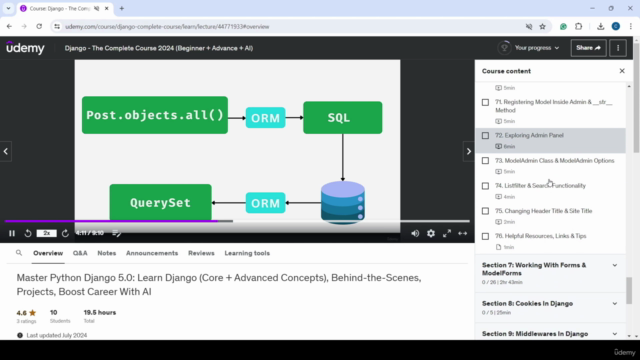
Task: Open the browser downloads icon
Action: (600, 27)
